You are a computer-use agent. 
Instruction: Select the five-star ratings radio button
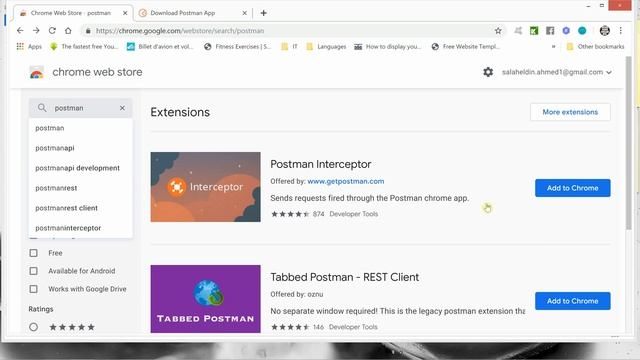click(33, 327)
